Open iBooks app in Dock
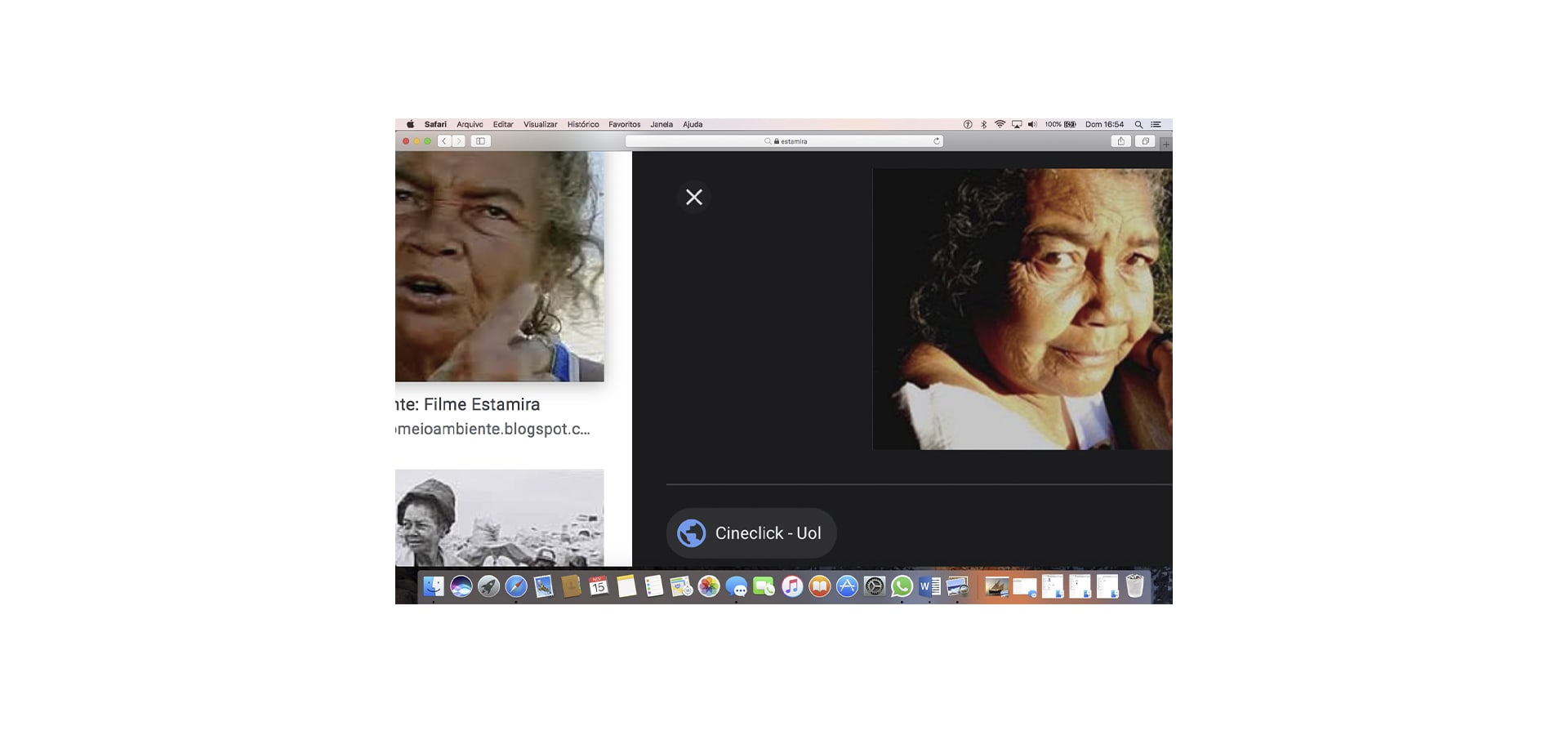Viewport: 1568px width, 735px height. coord(819,586)
